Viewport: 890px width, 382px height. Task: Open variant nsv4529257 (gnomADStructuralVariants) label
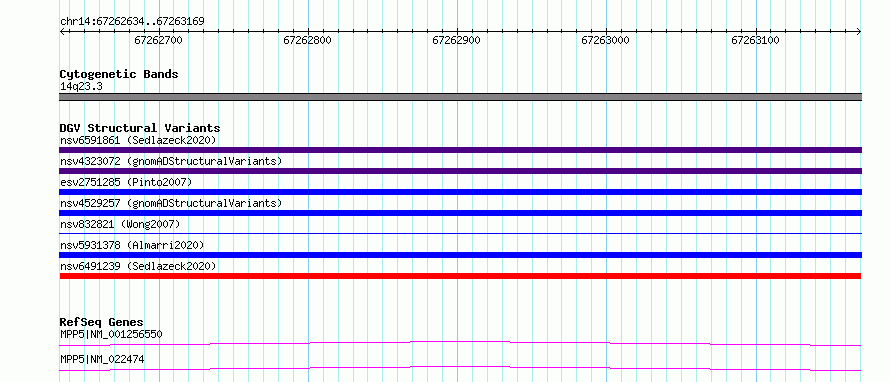171,203
